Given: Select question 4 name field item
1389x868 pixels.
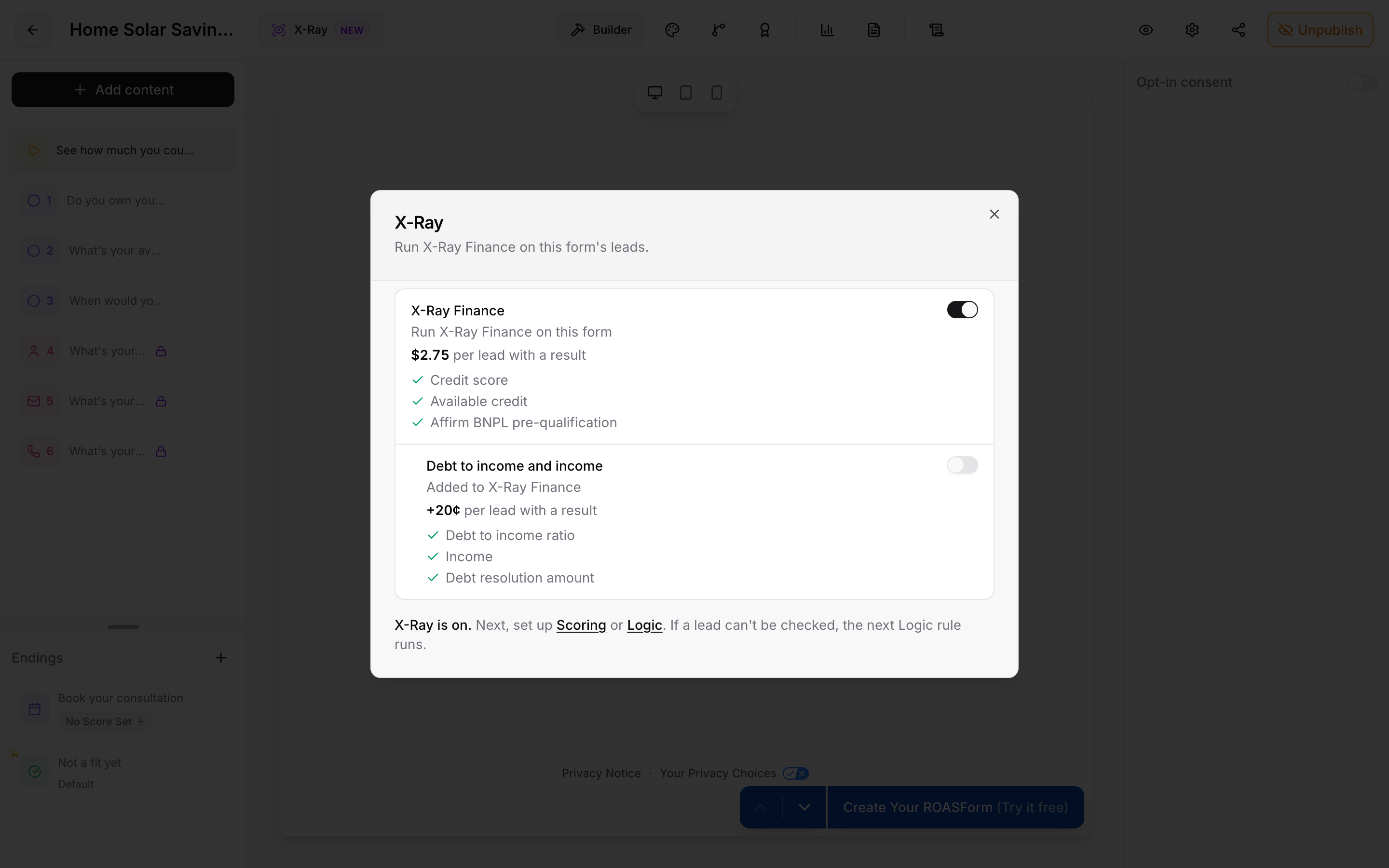Looking at the screenshot, I should (x=123, y=351).
